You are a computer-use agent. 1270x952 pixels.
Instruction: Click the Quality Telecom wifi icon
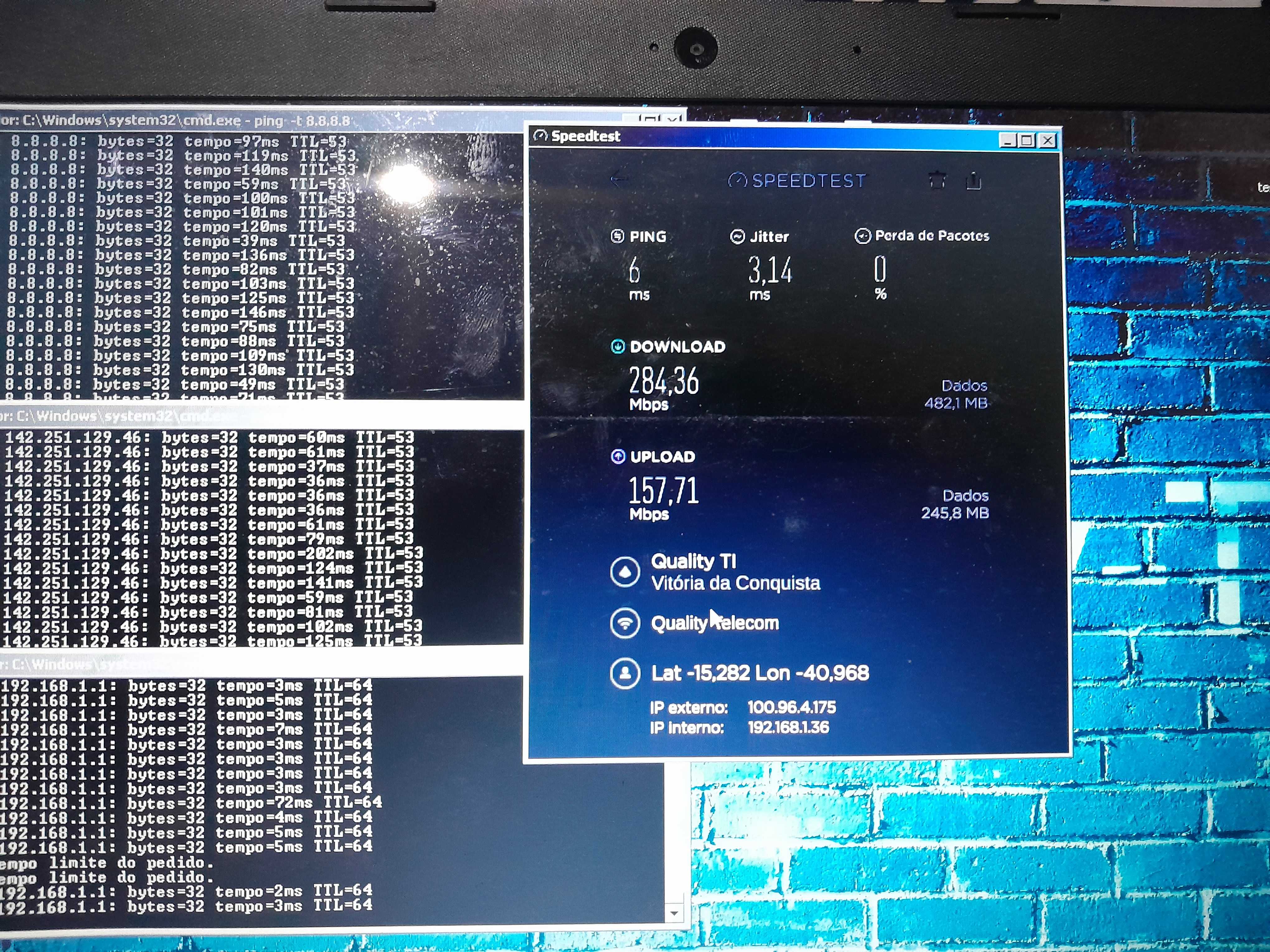625,623
